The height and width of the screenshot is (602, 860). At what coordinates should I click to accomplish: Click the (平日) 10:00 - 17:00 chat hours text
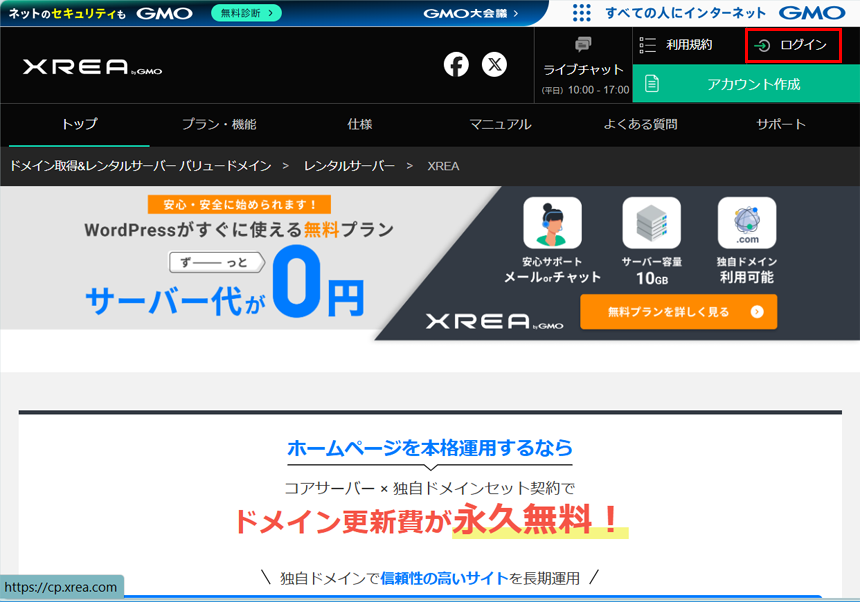(585, 90)
